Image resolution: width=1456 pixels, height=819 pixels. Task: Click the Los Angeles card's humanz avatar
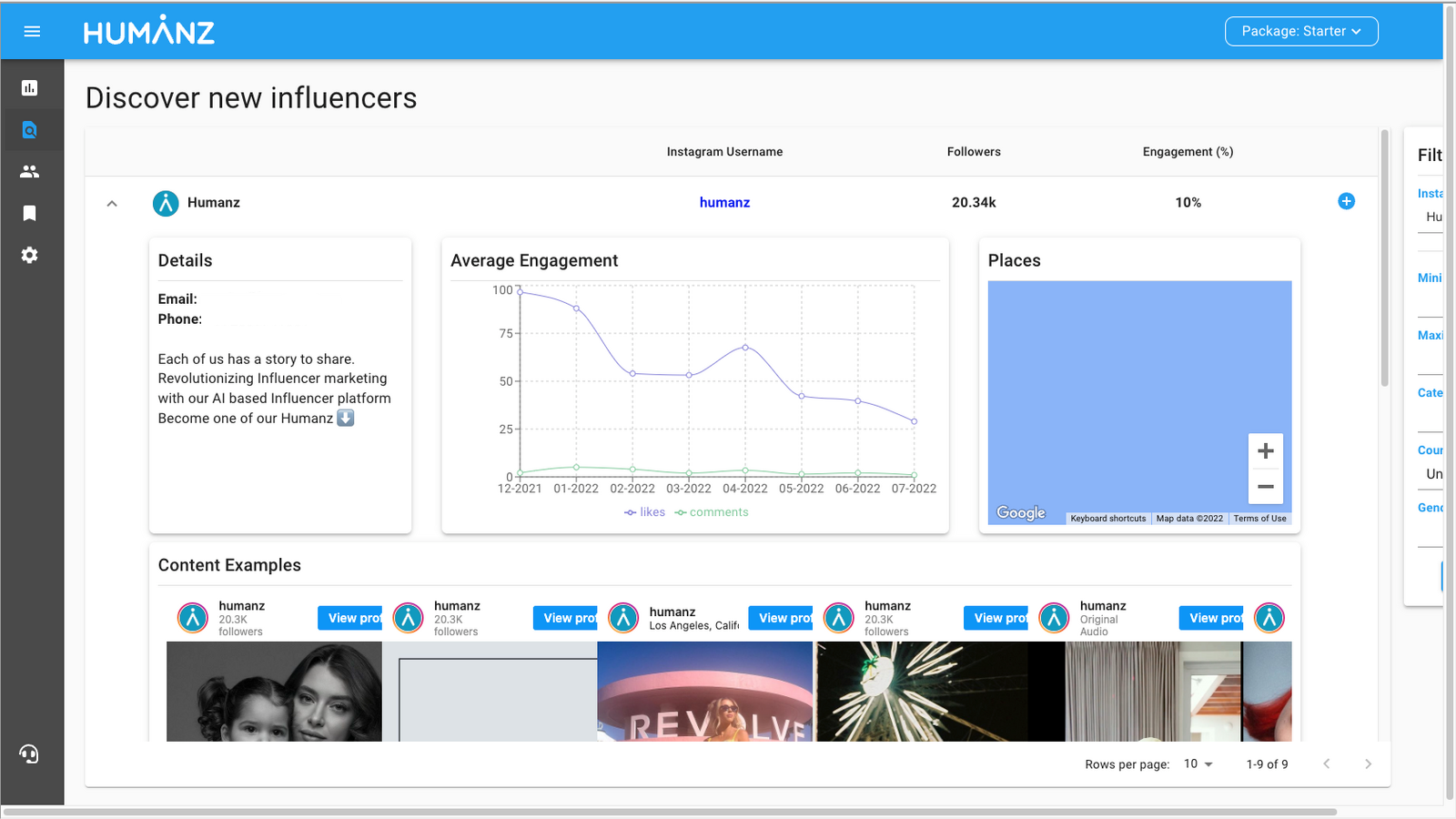(623, 618)
